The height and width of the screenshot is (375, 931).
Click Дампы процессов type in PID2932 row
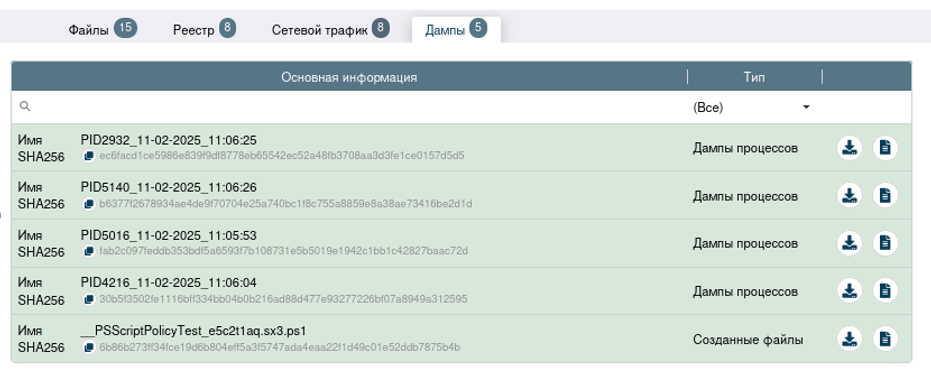point(745,148)
